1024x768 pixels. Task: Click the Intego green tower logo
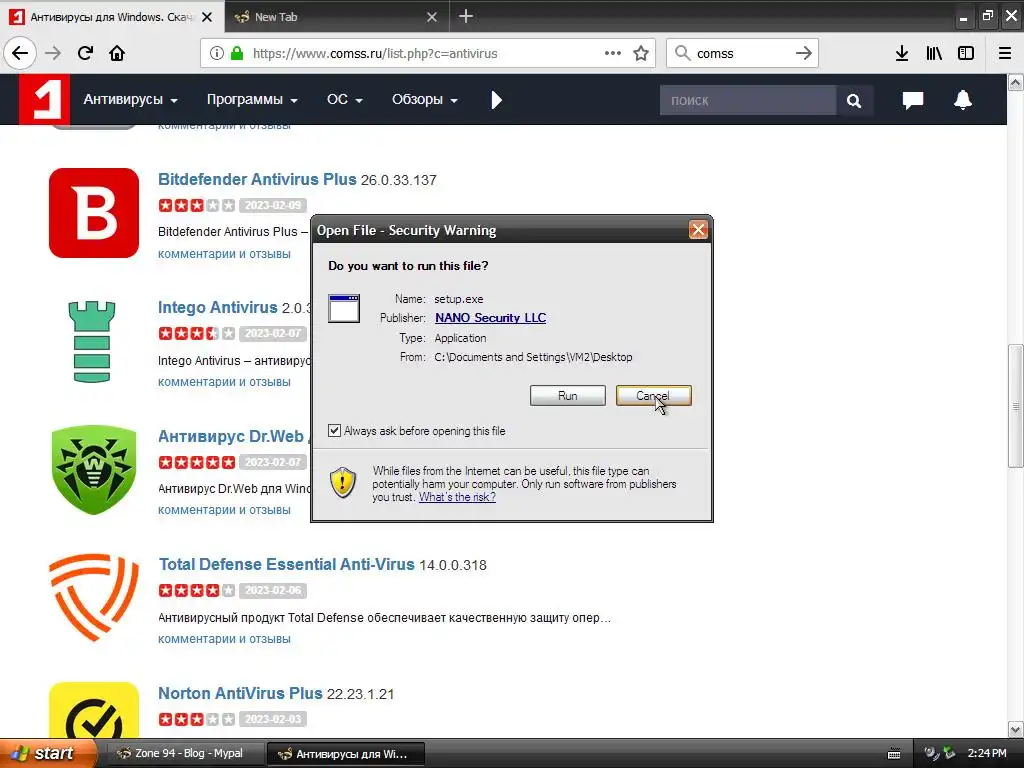coord(92,342)
